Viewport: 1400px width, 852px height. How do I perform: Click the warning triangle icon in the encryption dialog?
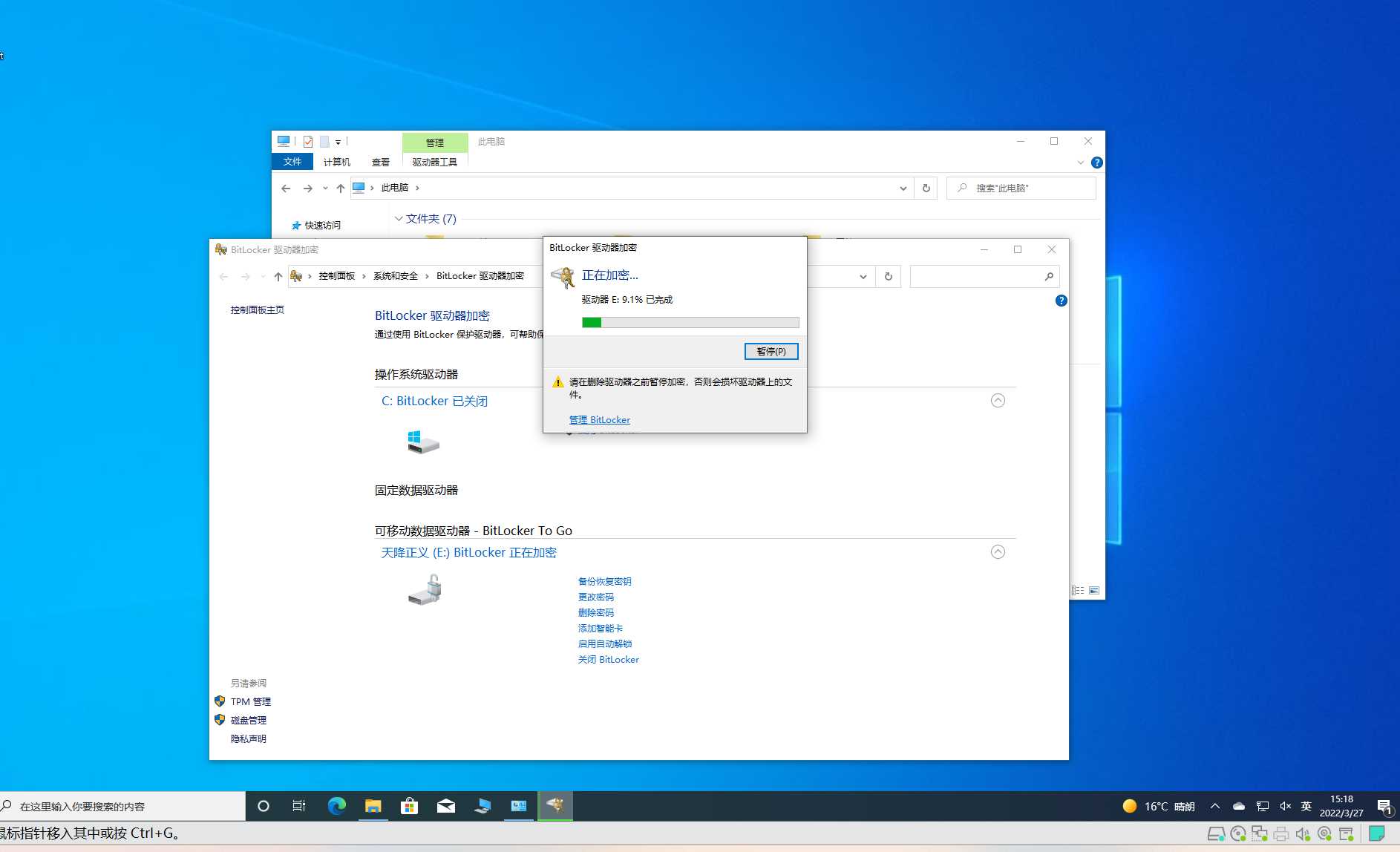558,382
